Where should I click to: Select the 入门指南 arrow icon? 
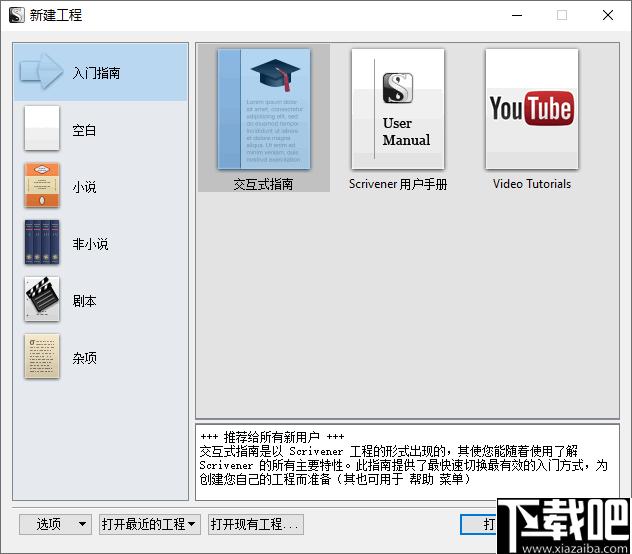[42, 71]
